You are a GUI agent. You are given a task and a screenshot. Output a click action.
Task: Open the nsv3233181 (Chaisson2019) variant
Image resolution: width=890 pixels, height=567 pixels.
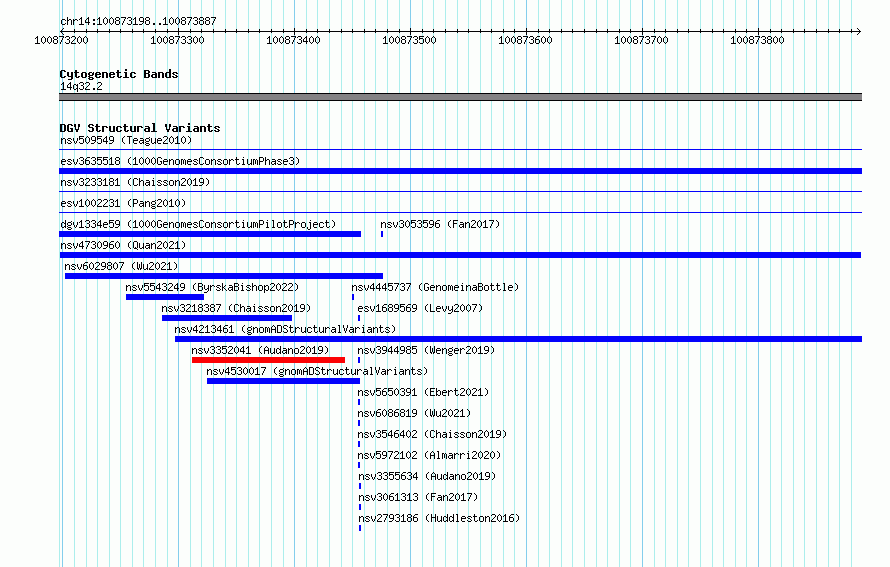click(x=135, y=182)
